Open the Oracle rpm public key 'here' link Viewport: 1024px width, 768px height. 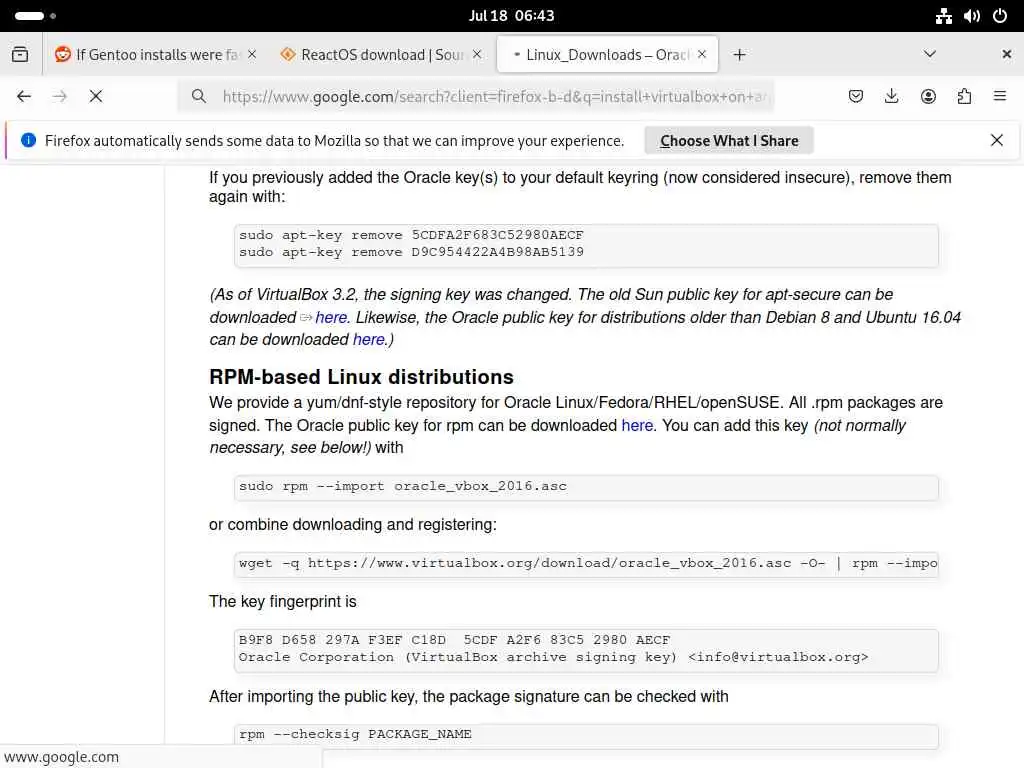click(x=637, y=426)
